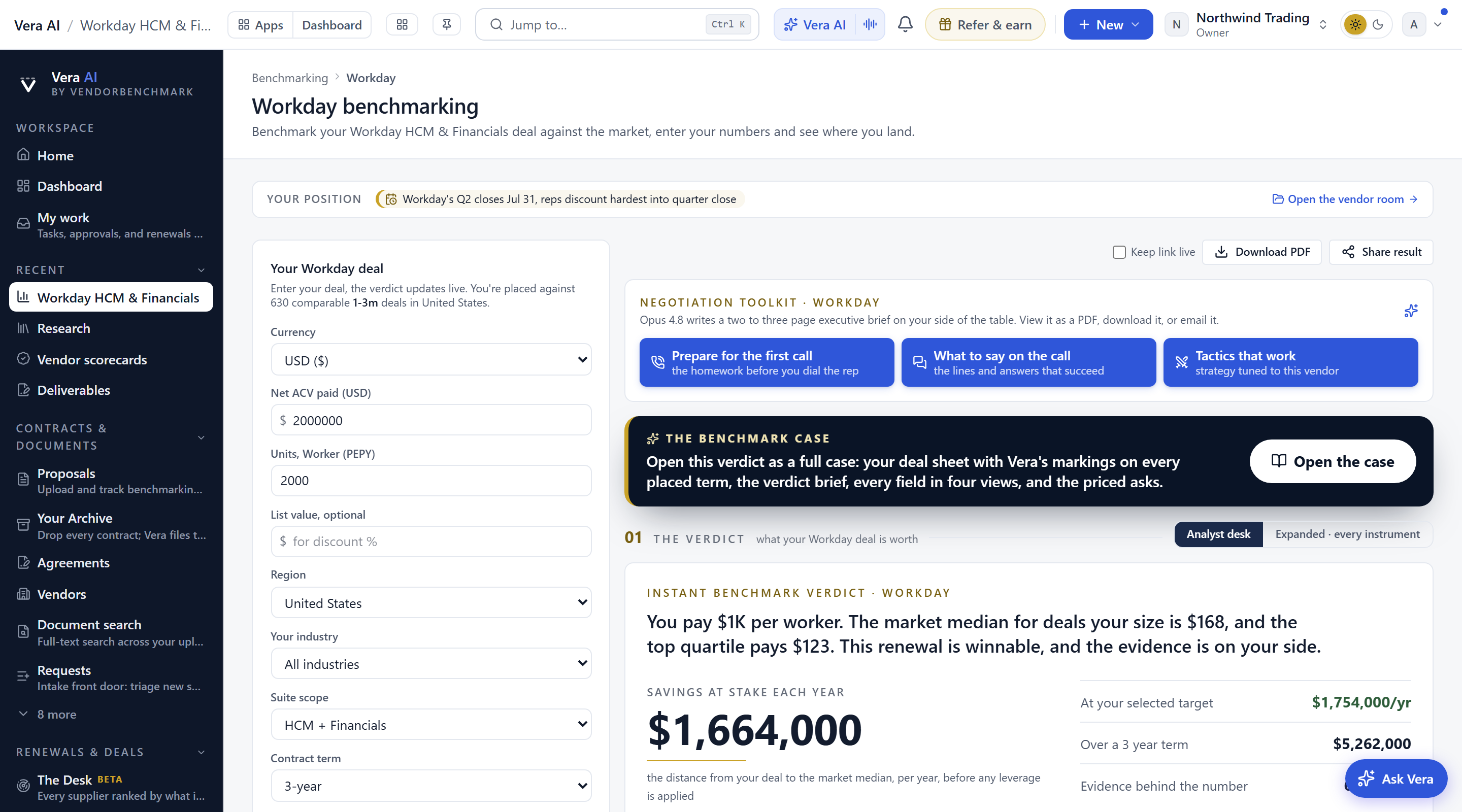Click the sparkle icon in Negotiation Toolkit
Viewport: 1462px width, 812px height.
click(x=1411, y=311)
